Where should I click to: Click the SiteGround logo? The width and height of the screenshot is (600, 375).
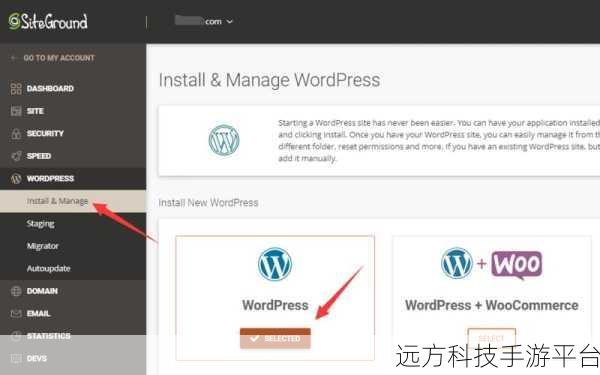[x=48, y=21]
